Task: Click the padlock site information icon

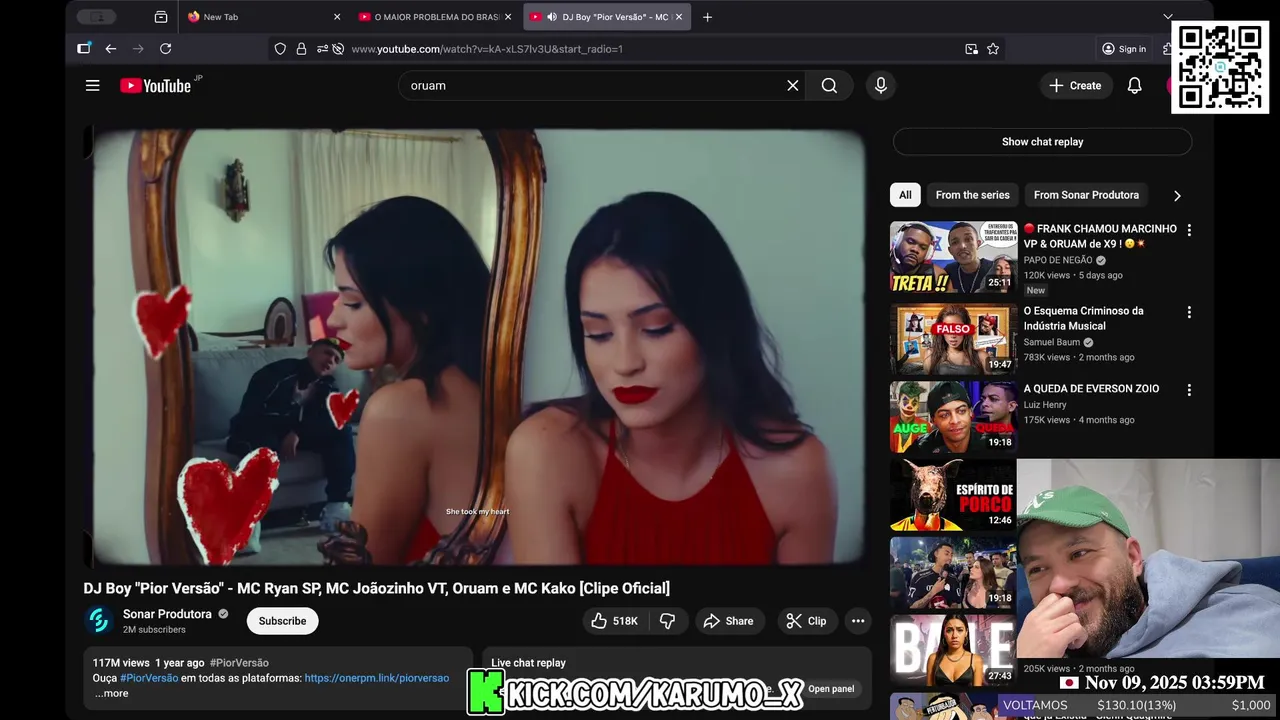Action: pos(301,49)
